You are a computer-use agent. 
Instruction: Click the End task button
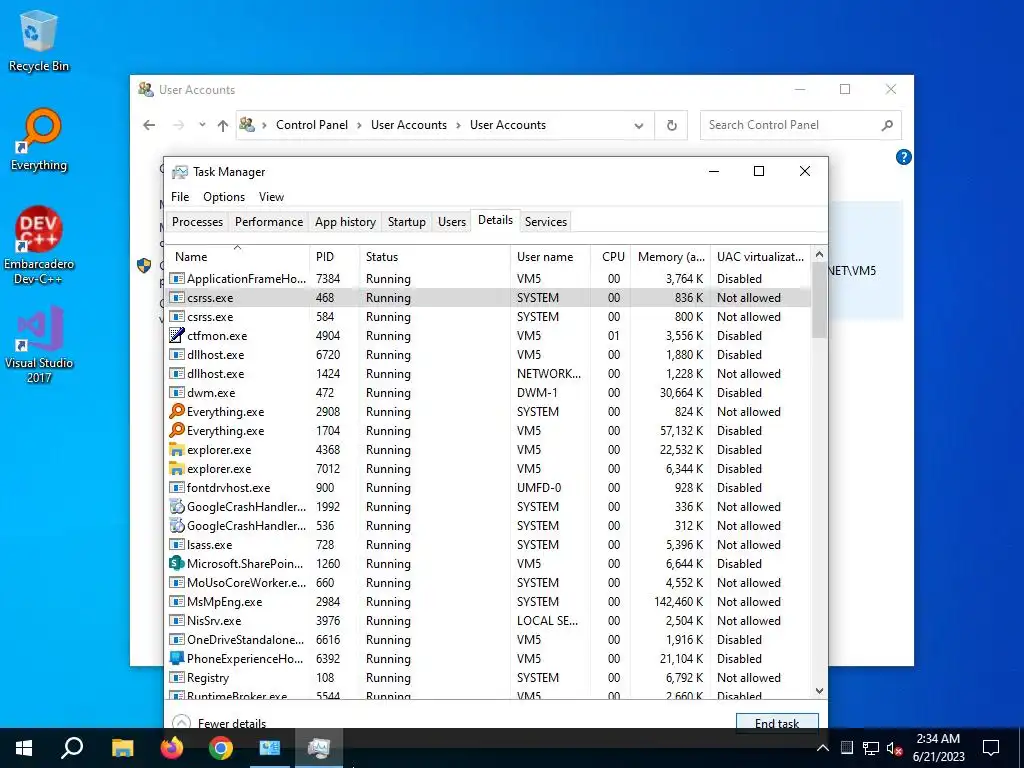click(x=777, y=722)
